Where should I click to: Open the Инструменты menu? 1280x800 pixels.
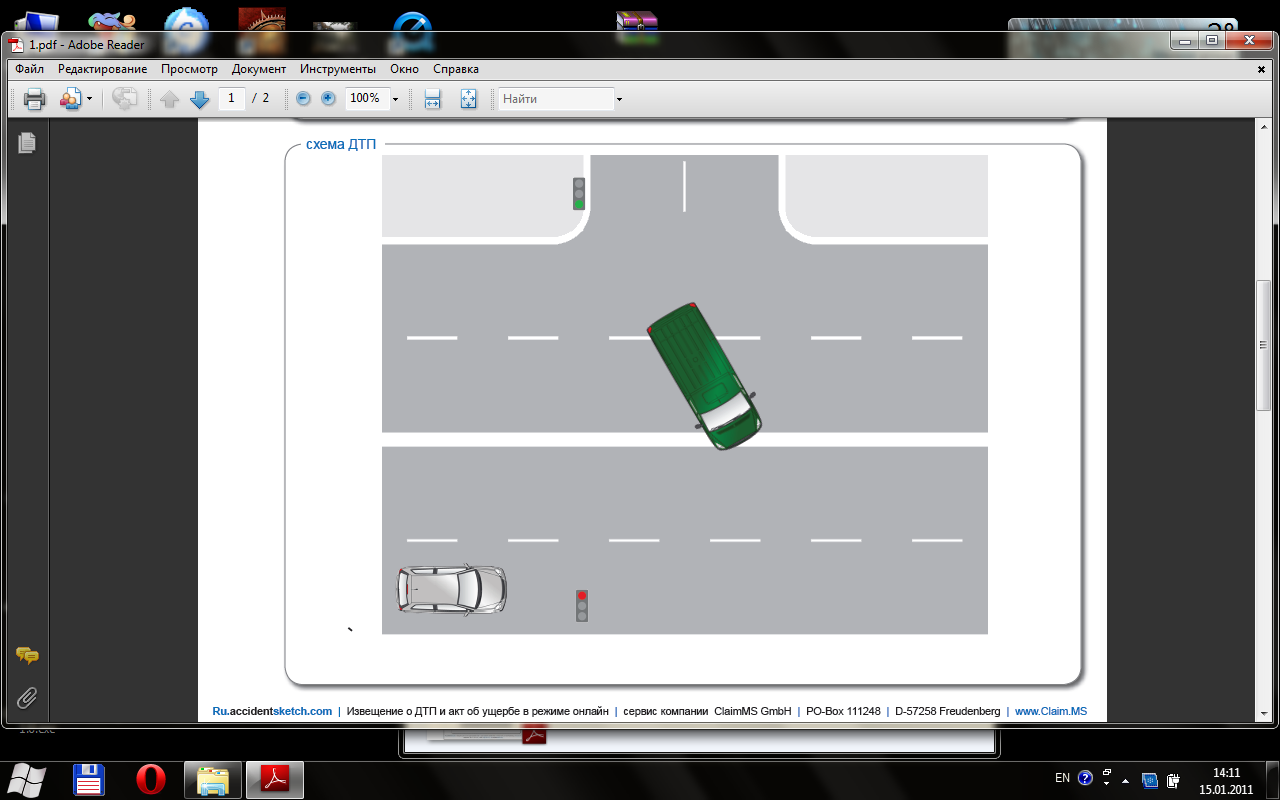click(337, 69)
